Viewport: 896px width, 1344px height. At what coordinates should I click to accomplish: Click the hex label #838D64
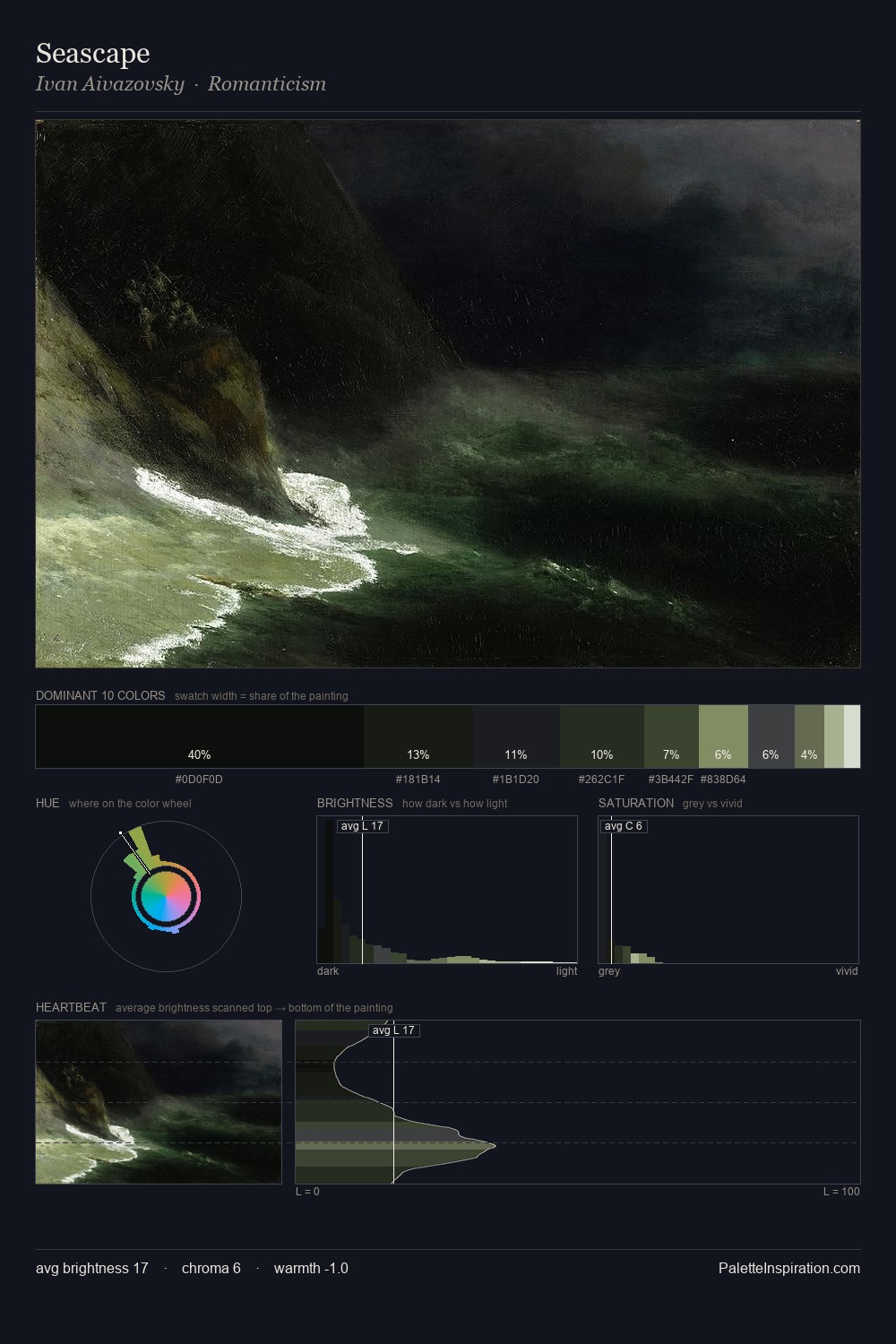pyautogui.click(x=723, y=780)
